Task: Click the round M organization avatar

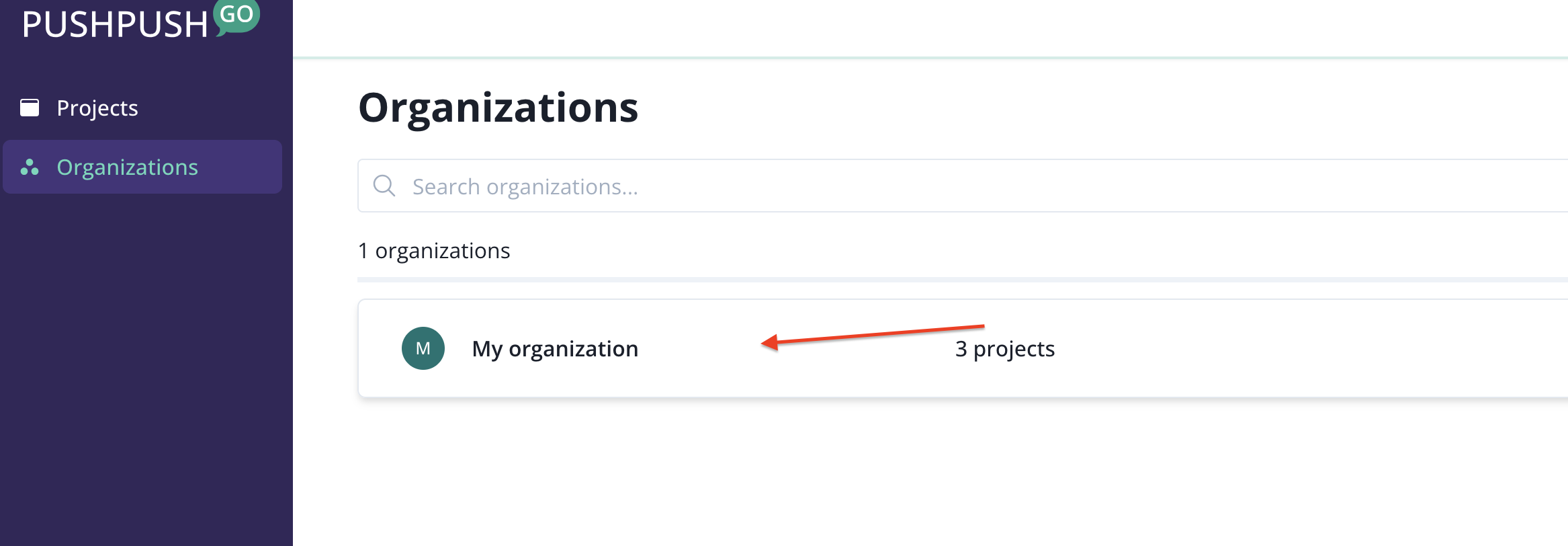Action: [423, 348]
